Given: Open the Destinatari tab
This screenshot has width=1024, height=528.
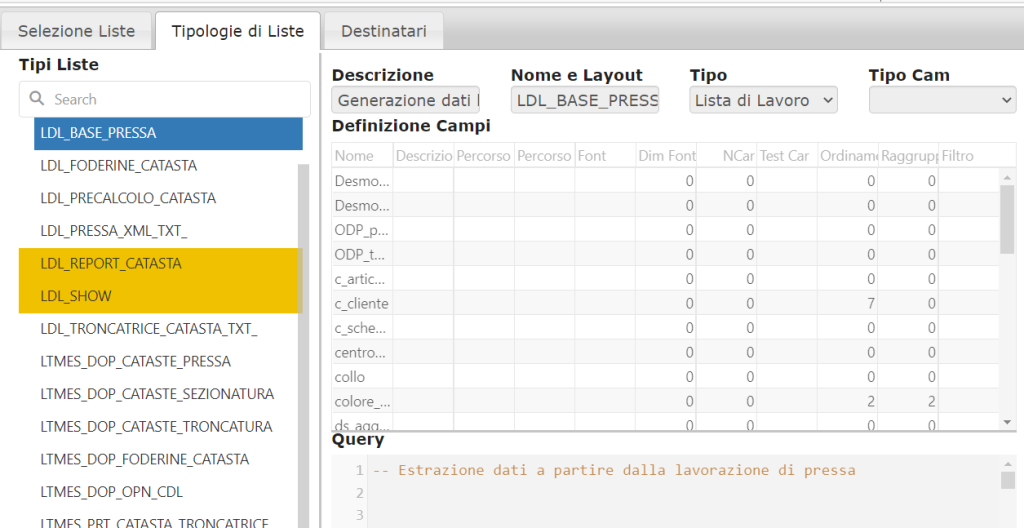Looking at the screenshot, I should click(x=383, y=31).
